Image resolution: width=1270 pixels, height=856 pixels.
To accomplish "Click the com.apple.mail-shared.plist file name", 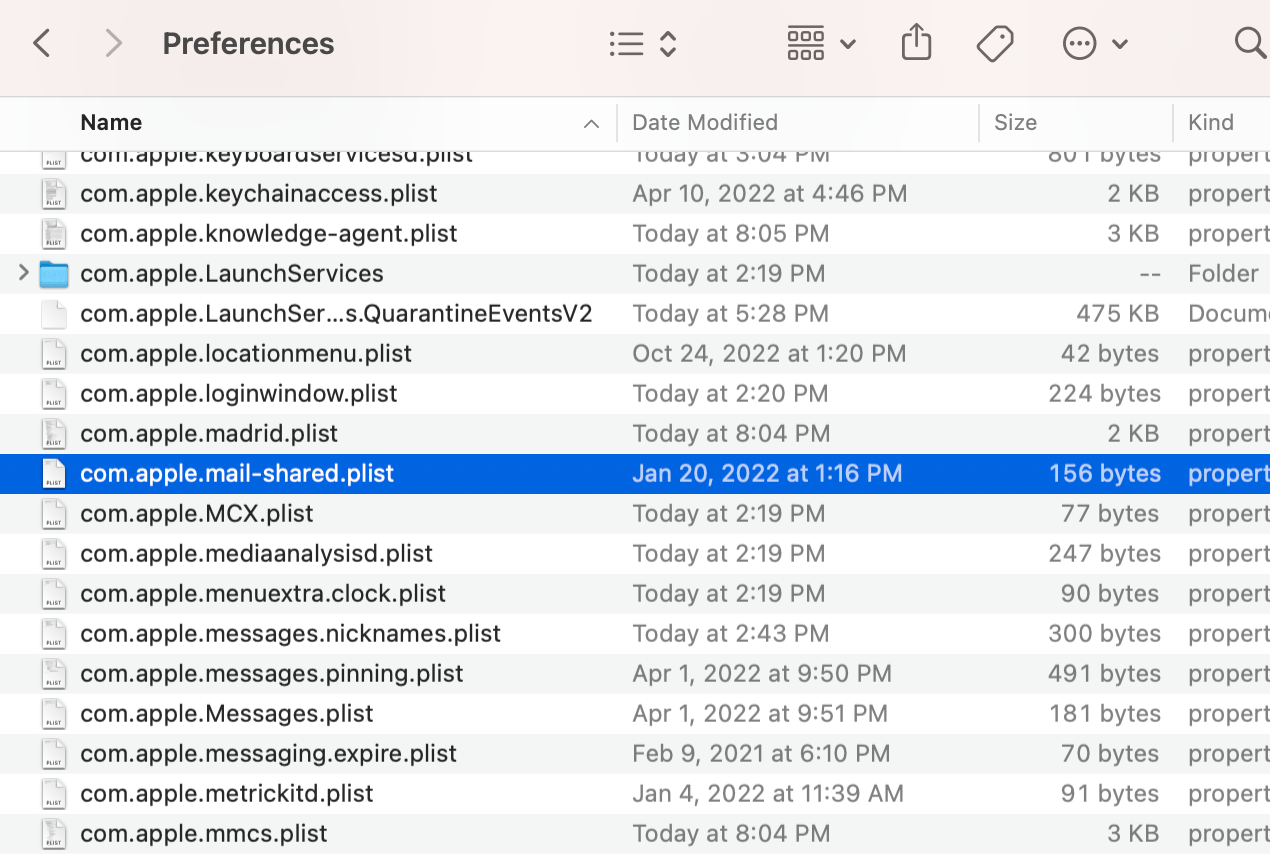I will click(237, 473).
